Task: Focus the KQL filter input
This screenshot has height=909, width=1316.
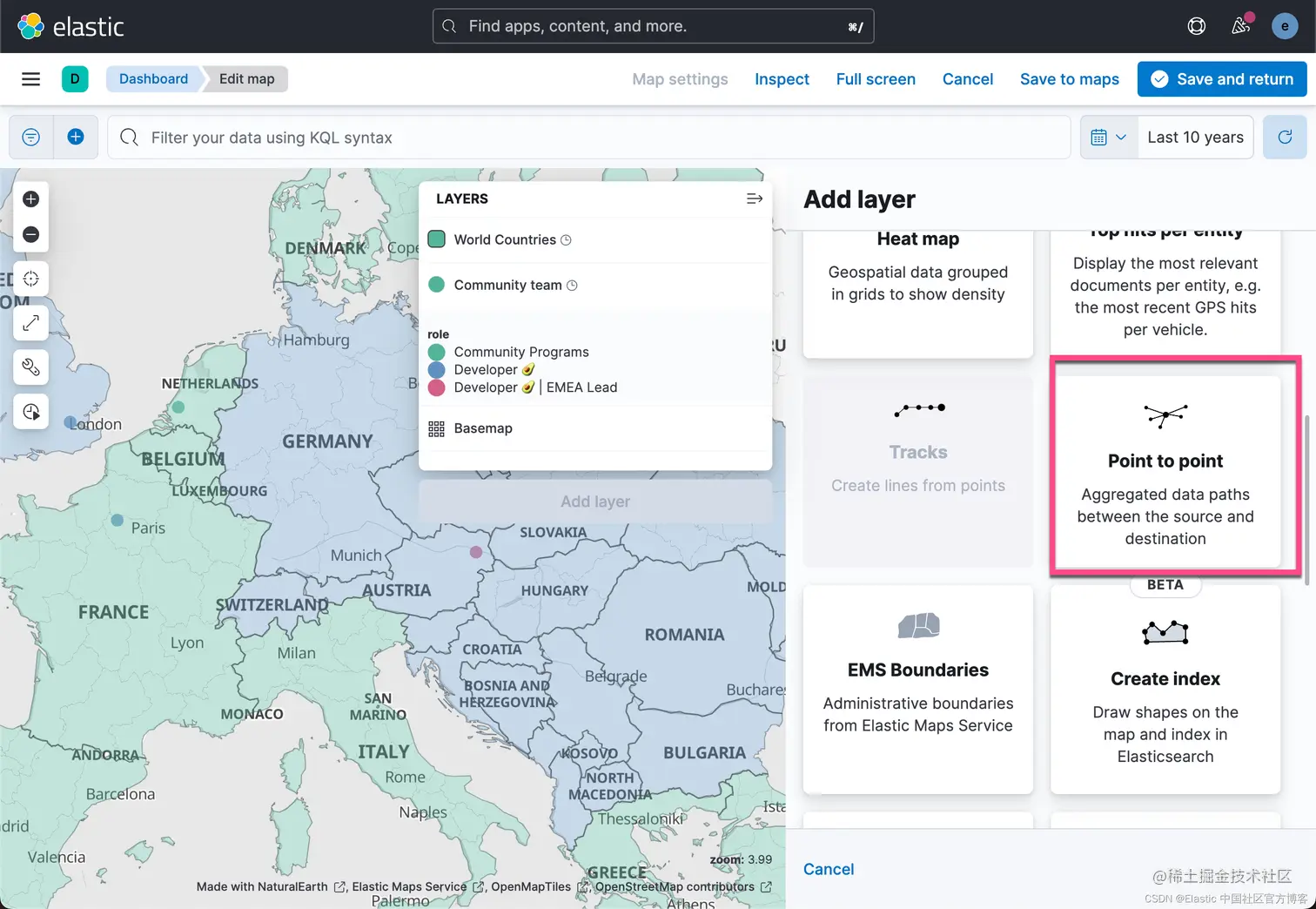Action: tap(589, 138)
